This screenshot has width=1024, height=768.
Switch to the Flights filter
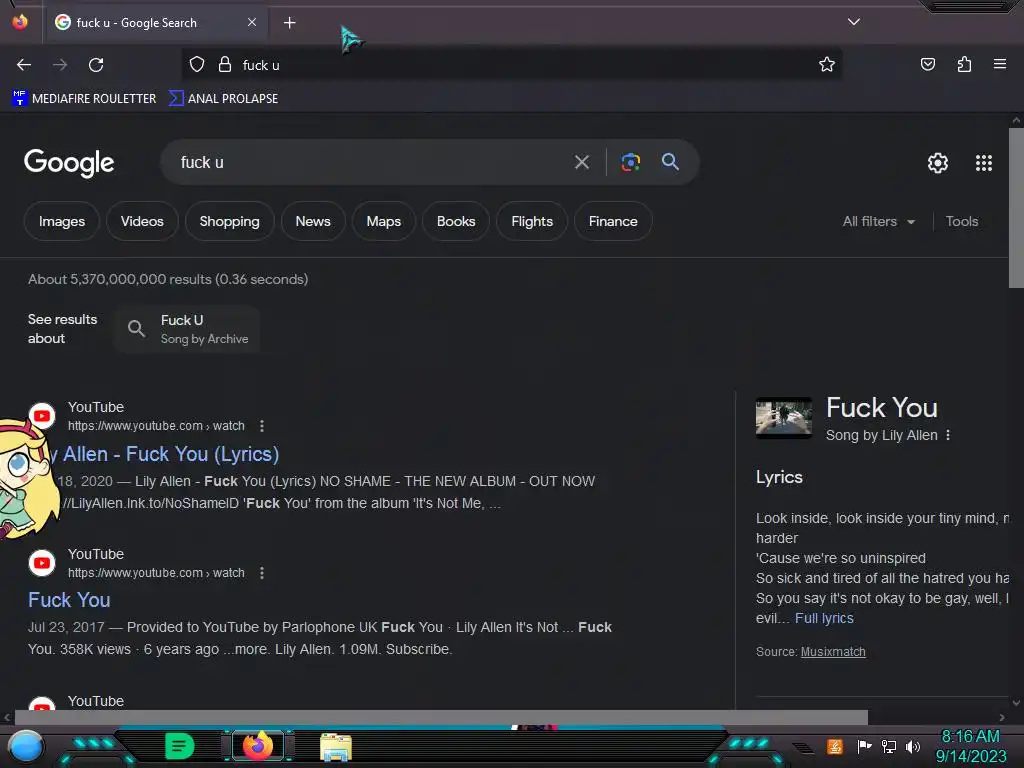pyautogui.click(x=532, y=221)
